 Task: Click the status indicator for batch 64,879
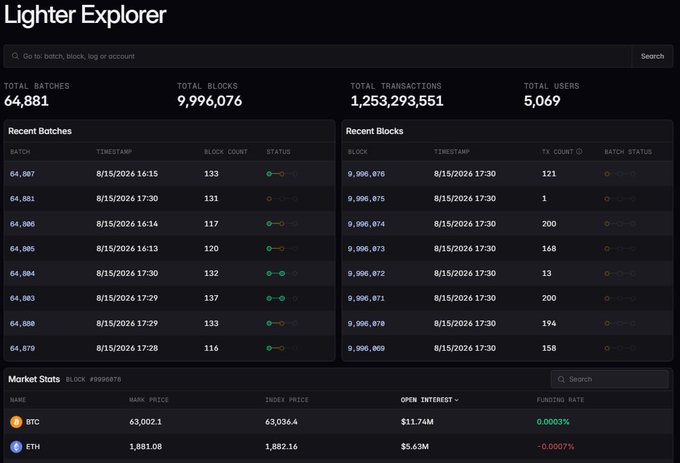pyautogui.click(x=281, y=348)
